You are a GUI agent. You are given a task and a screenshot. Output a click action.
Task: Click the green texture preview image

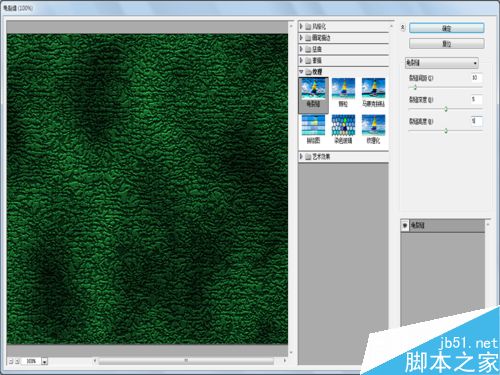pyautogui.click(x=147, y=189)
